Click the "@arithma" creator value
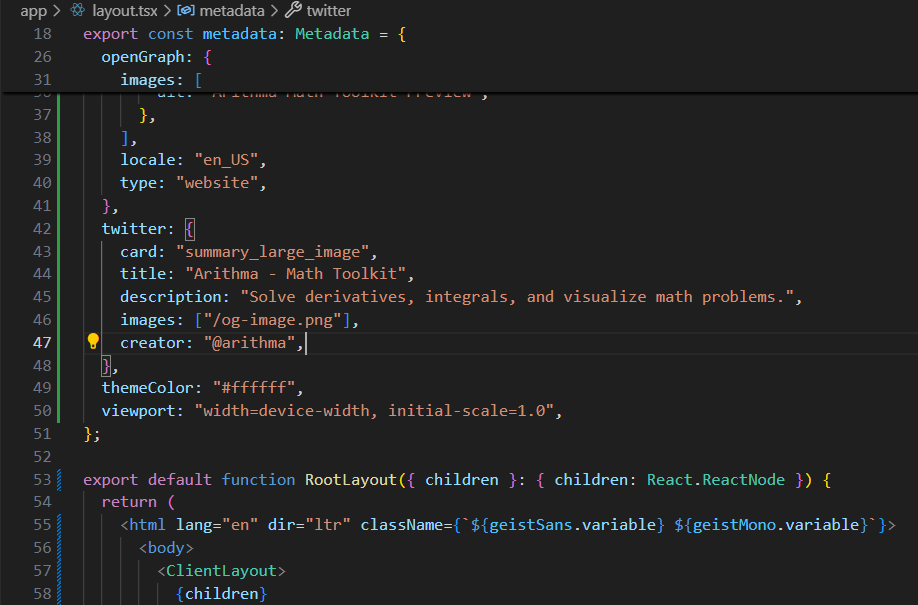This screenshot has width=918, height=605. [x=249, y=343]
